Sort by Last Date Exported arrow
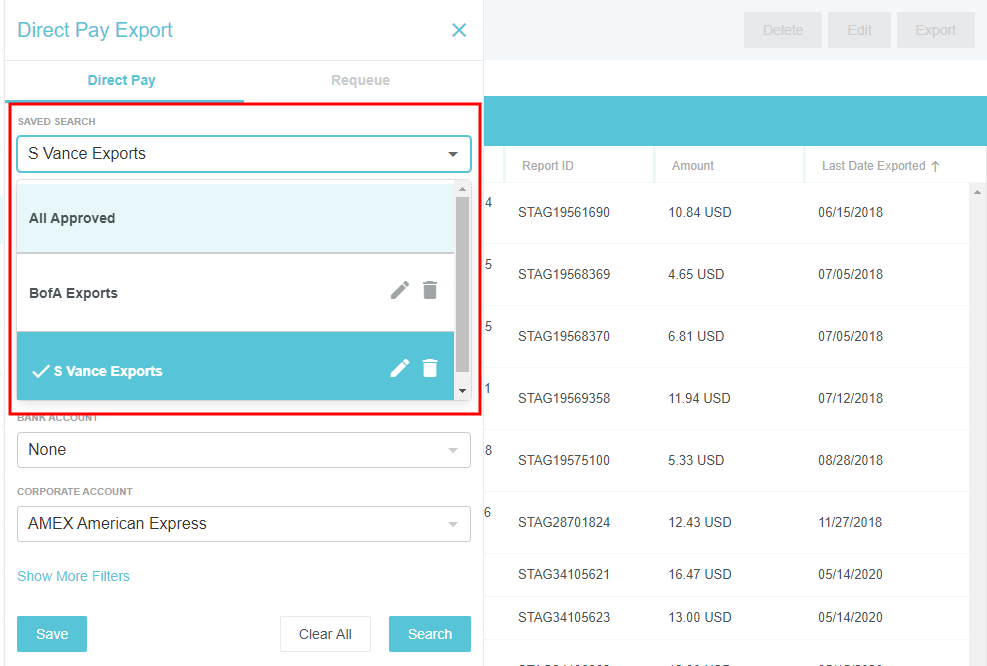This screenshot has width=987, height=666. click(935, 167)
